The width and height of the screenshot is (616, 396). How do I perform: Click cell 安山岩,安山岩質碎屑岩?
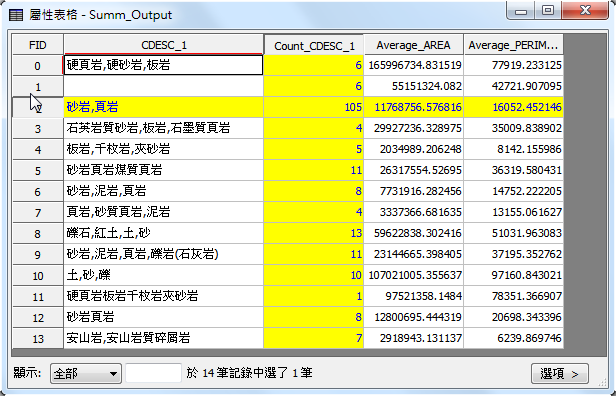[x=163, y=338]
